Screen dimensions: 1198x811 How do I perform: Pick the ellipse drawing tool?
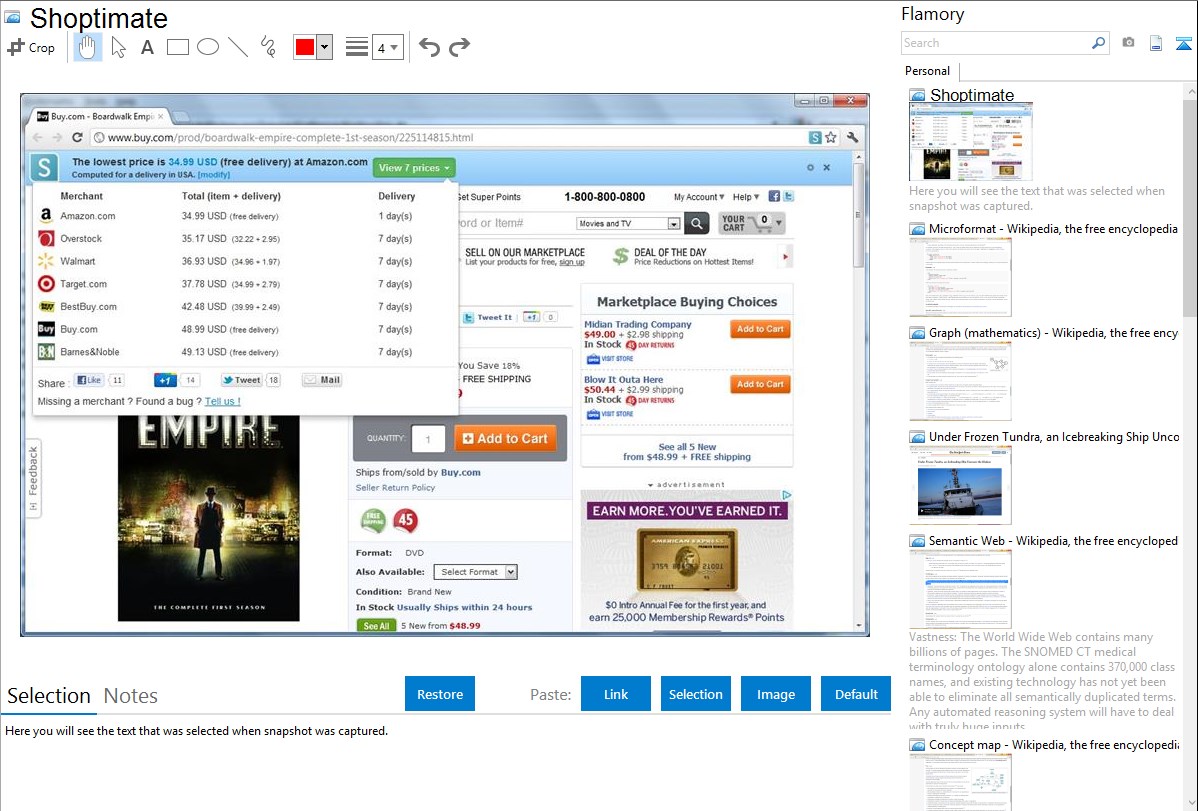[x=208, y=47]
